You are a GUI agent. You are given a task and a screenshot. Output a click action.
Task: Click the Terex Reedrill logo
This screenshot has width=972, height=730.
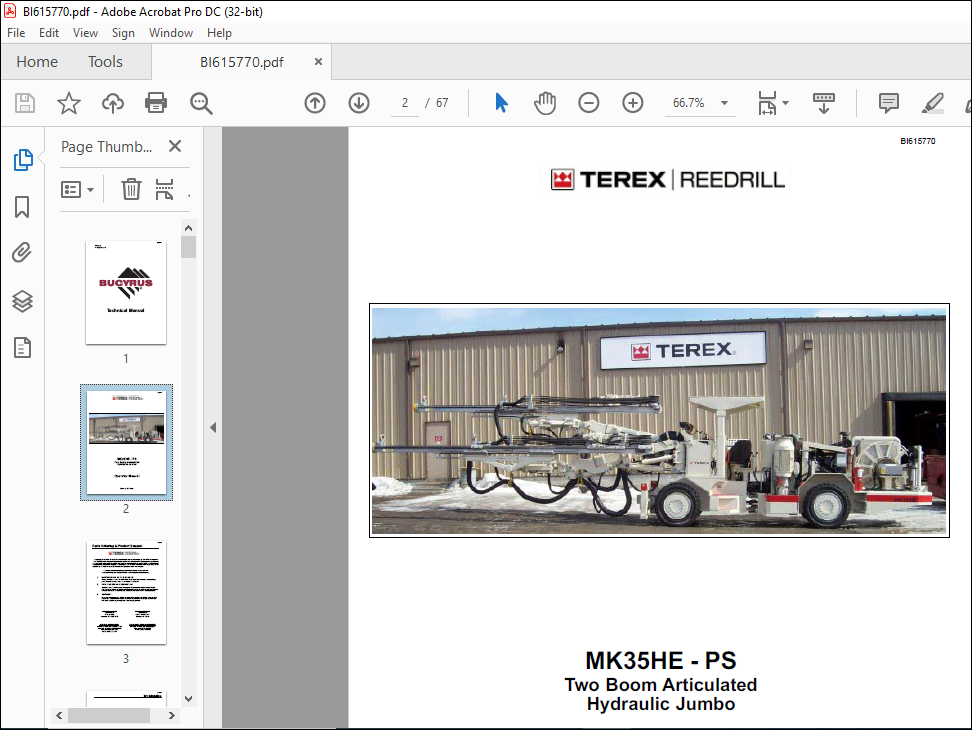coord(668,180)
